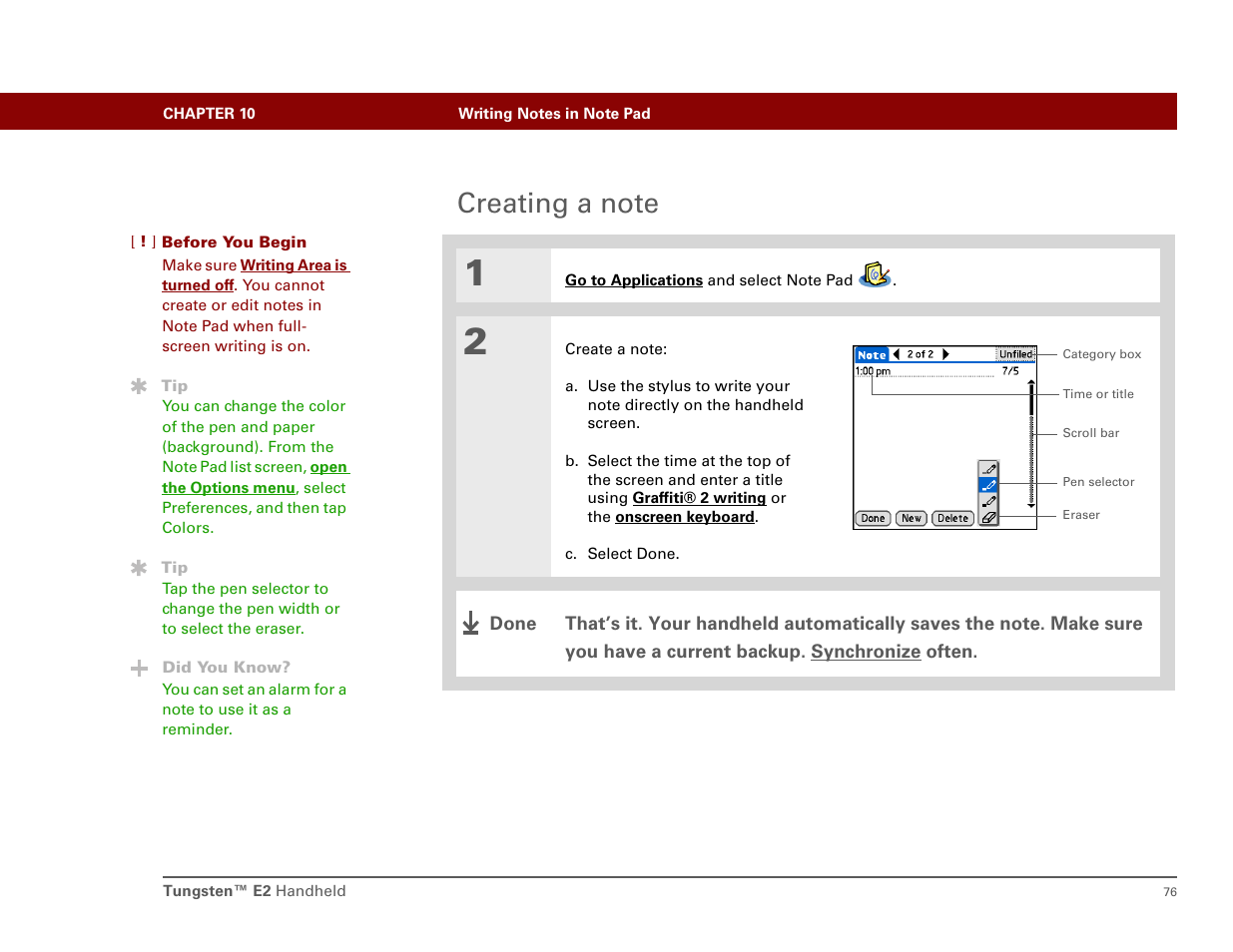This screenshot has width=1233, height=952.
Task: Select the highlighted medium pen width icon
Action: 988,485
